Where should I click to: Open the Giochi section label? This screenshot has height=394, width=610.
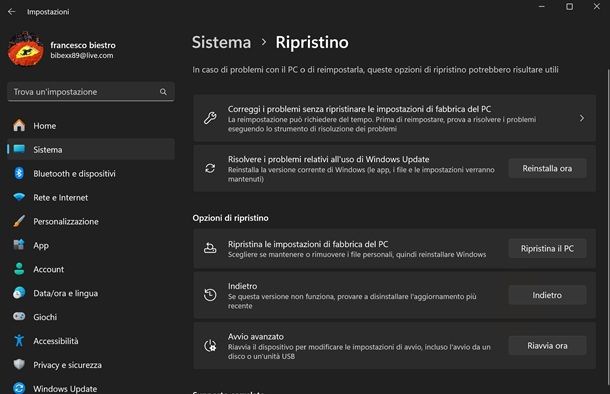[x=45, y=317]
